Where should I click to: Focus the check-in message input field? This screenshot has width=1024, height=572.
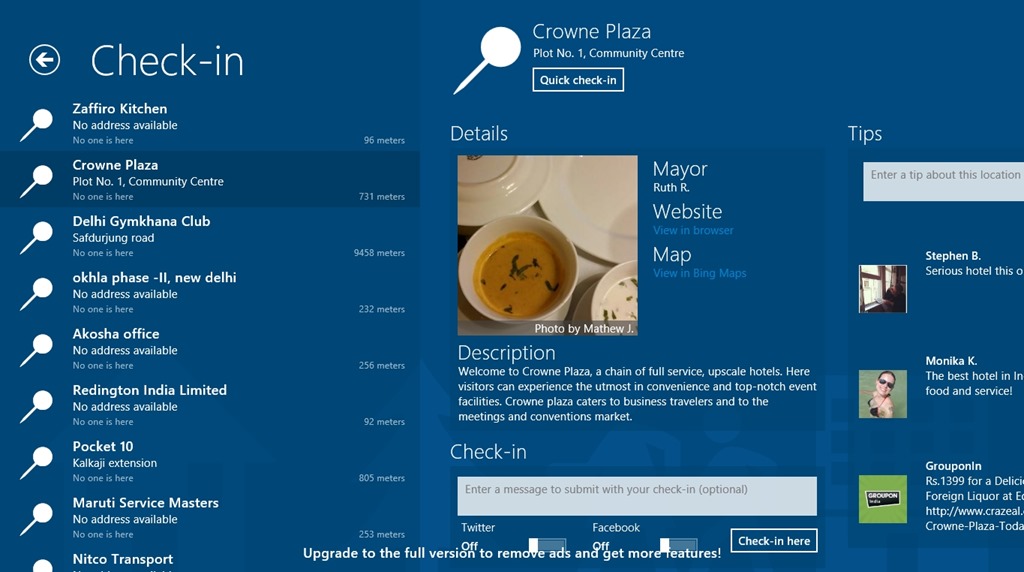pyautogui.click(x=637, y=496)
